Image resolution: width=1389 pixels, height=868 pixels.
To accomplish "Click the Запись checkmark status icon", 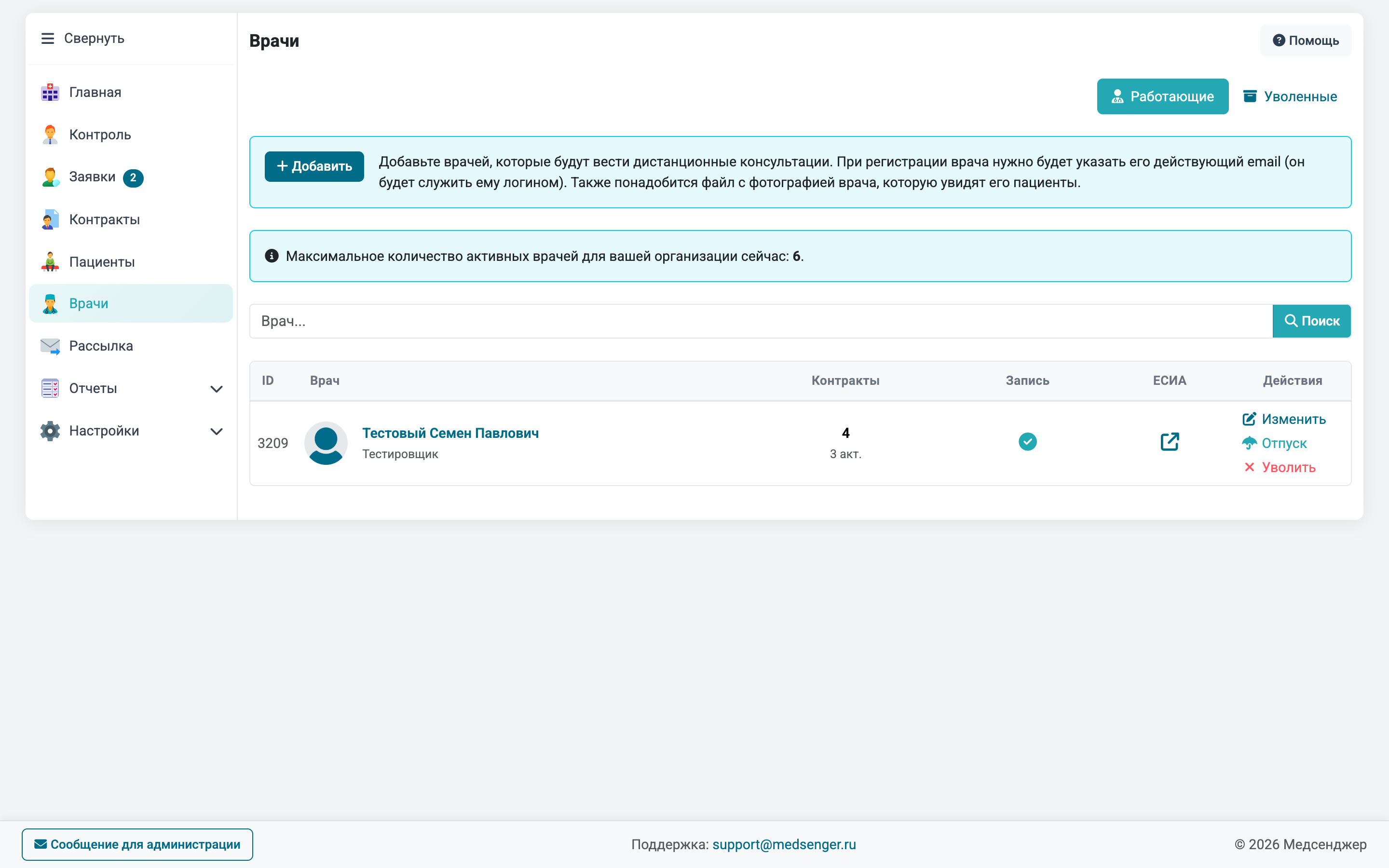I will click(1027, 442).
